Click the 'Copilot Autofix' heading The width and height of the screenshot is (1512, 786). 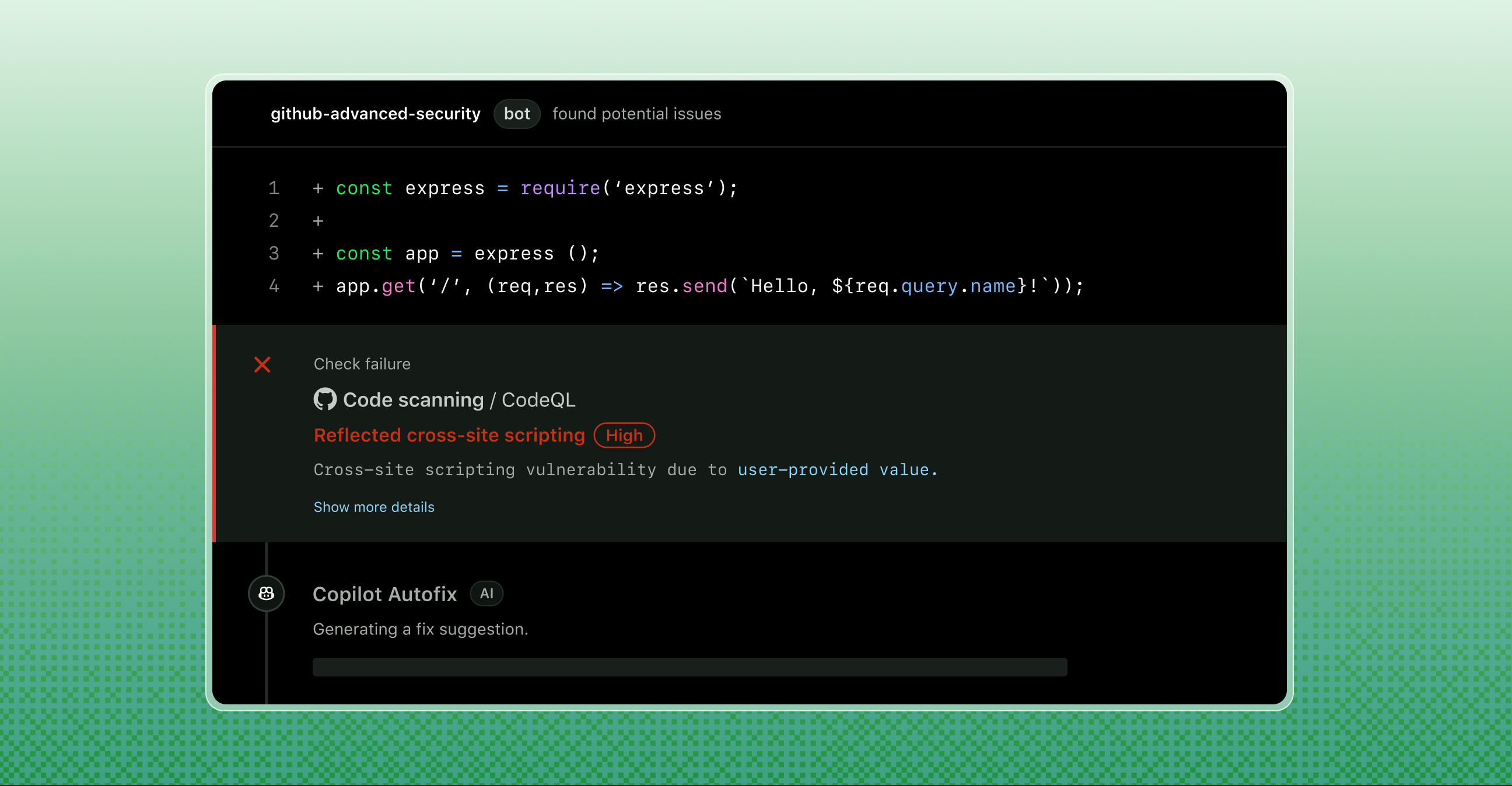click(x=384, y=594)
